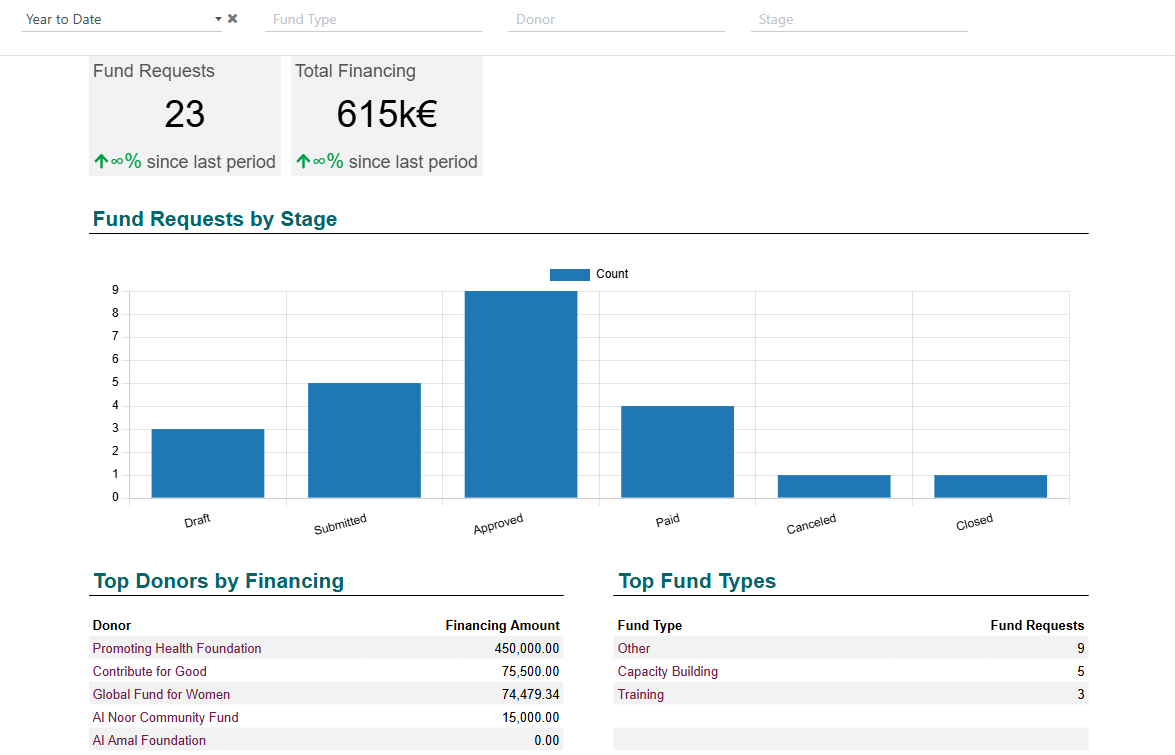Click the Fund Requests KPI card
1175x755 pixels.
click(184, 116)
